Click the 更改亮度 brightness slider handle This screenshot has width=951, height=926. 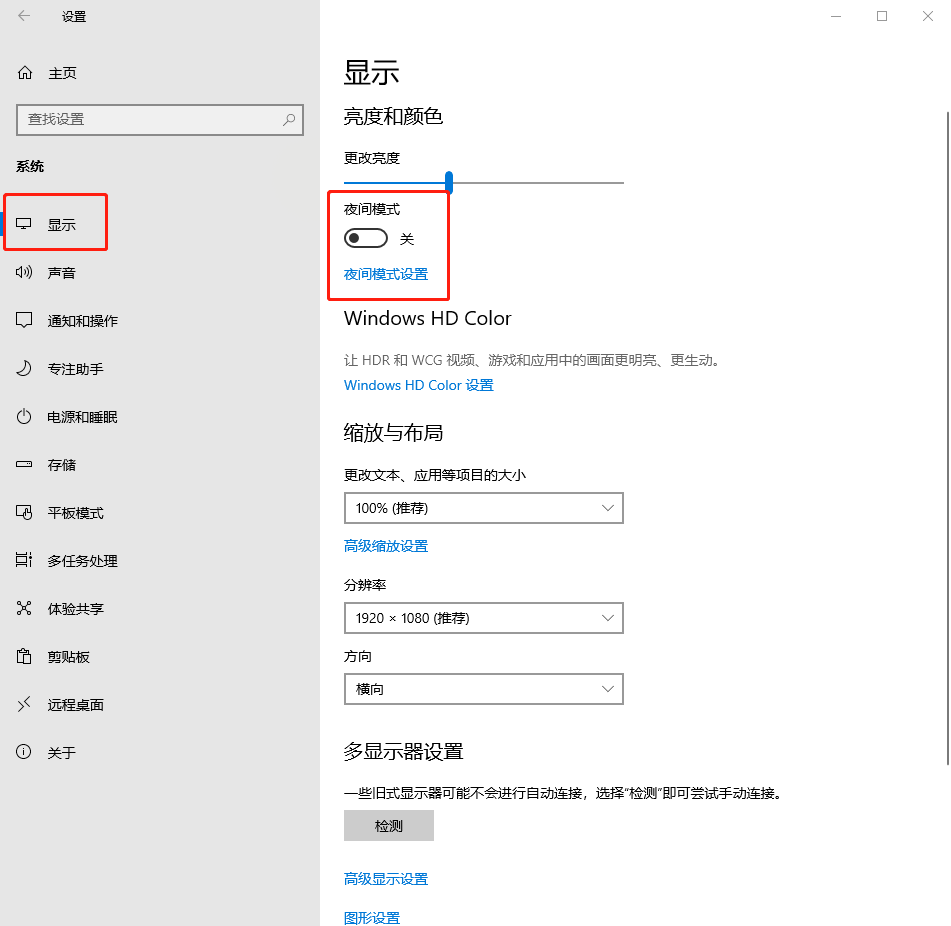pos(449,182)
